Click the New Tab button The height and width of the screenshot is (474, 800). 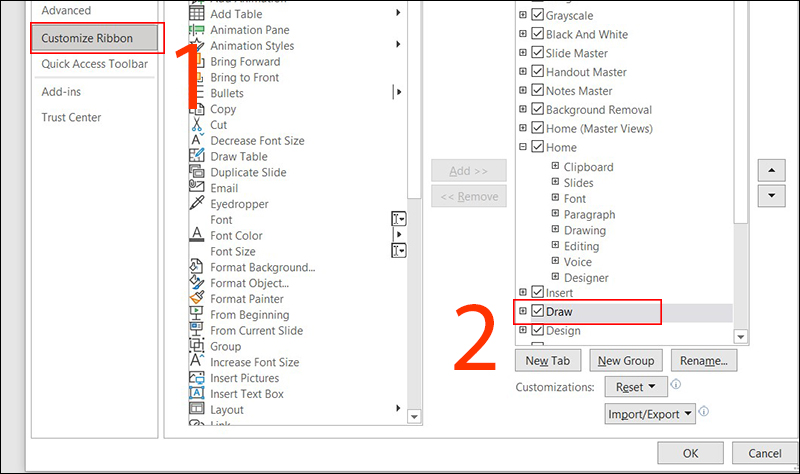[x=550, y=360]
